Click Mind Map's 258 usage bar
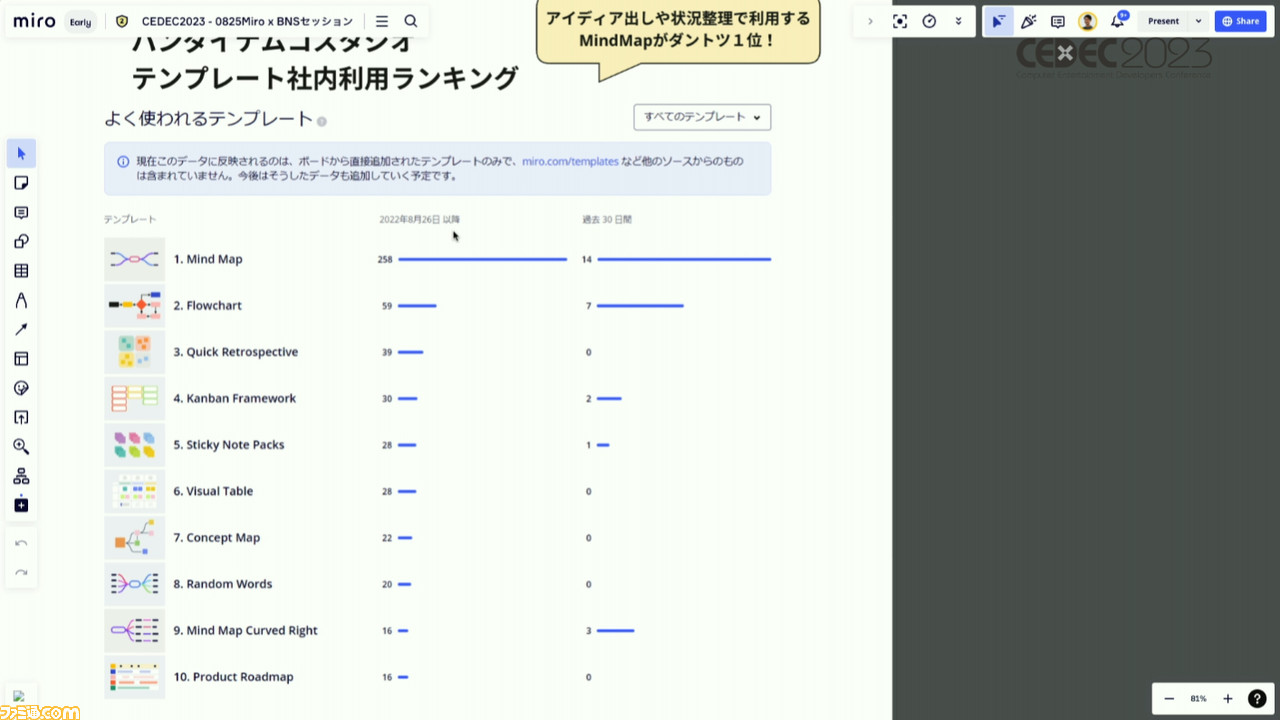 482,259
